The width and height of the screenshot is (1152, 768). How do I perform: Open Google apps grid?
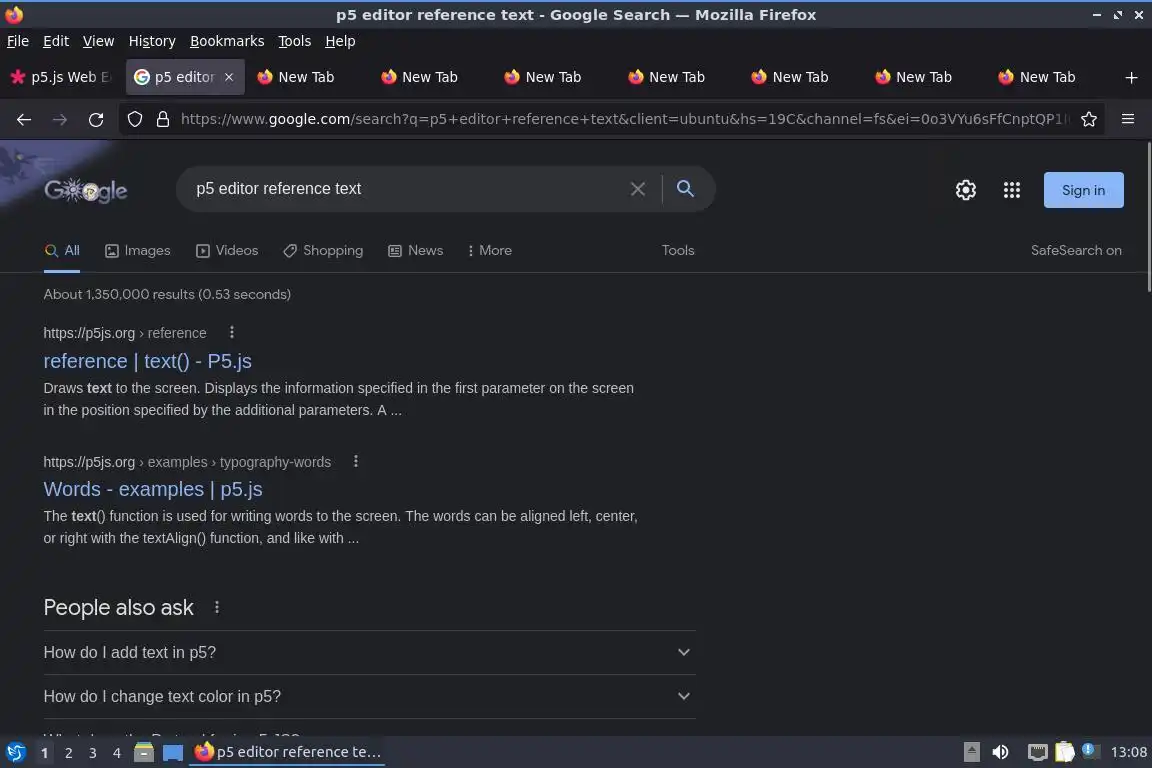[1012, 190]
